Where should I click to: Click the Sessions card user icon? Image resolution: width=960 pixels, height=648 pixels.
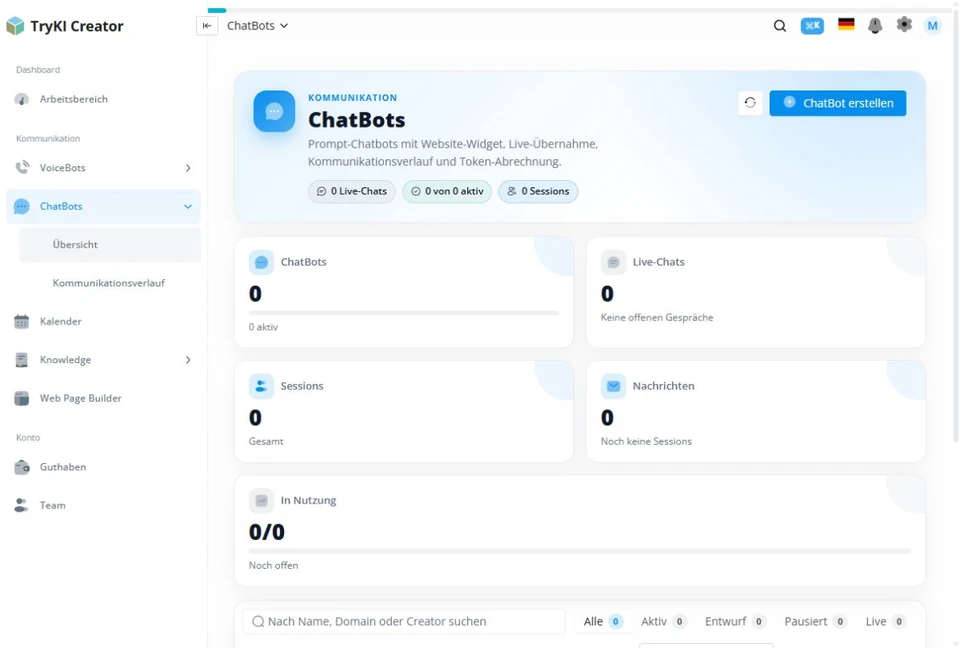click(261, 386)
